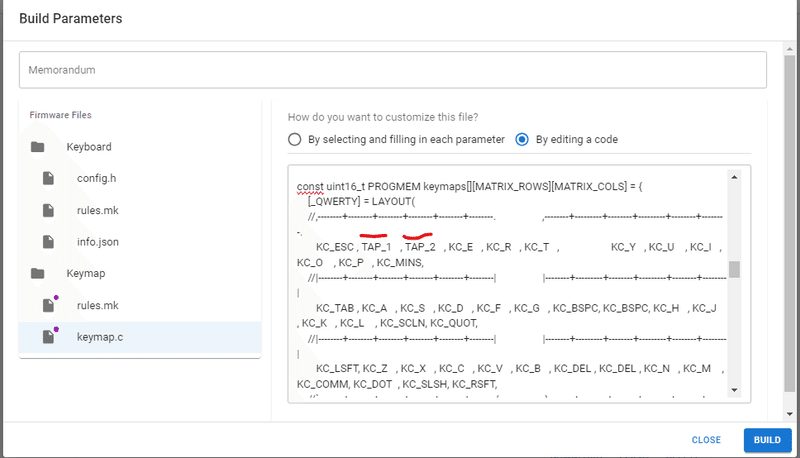This screenshot has height=458, width=800.
Task: Collapse the Keymap folder
Action: [x=86, y=273]
